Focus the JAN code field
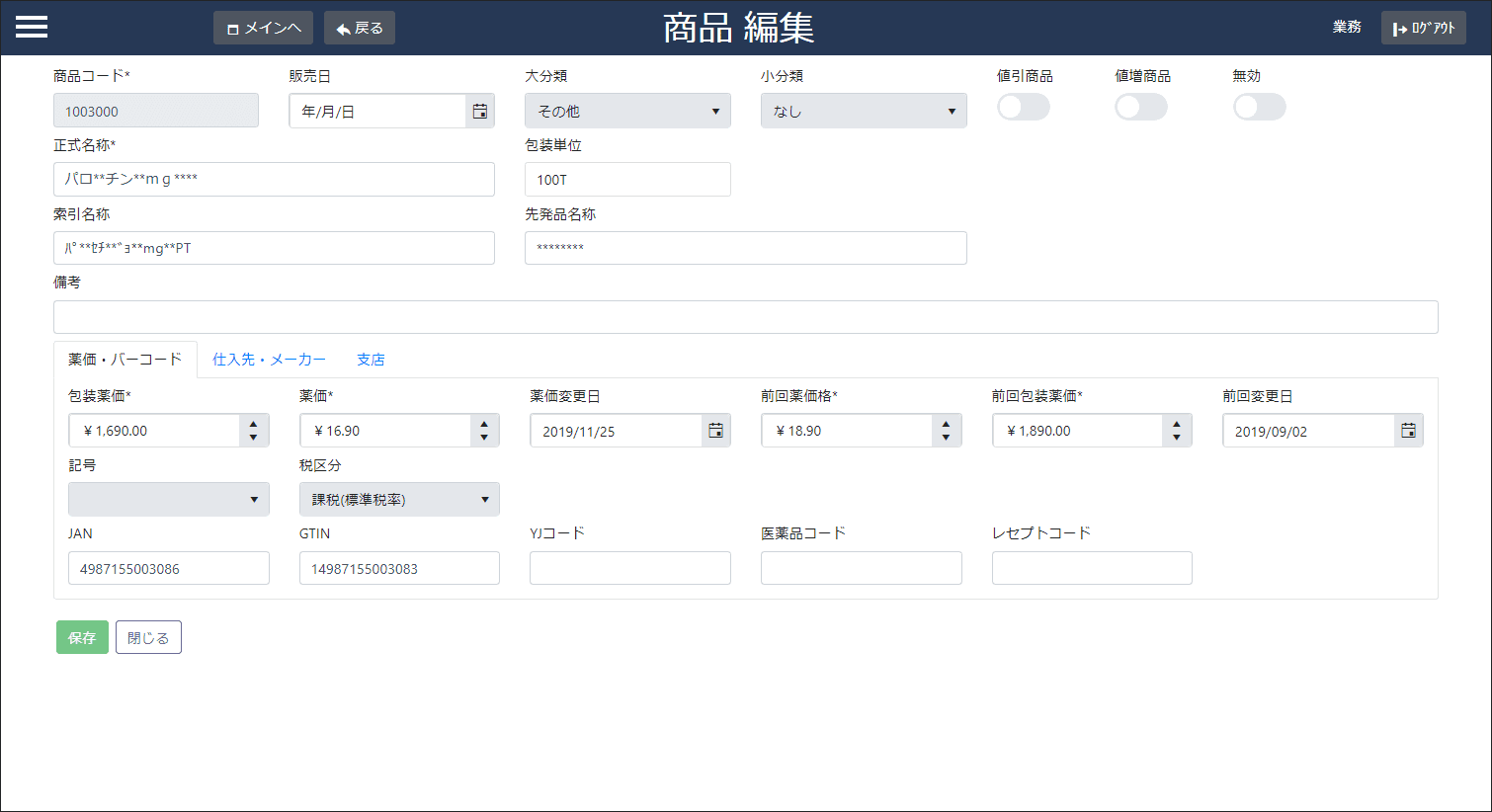Image resolution: width=1492 pixels, height=812 pixels. click(x=169, y=568)
